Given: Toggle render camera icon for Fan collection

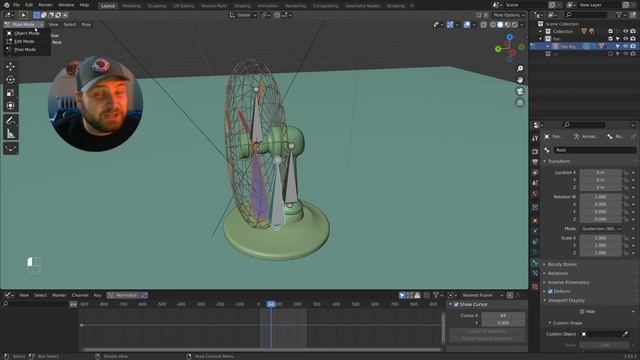Looking at the screenshot, I should click(x=633, y=39).
